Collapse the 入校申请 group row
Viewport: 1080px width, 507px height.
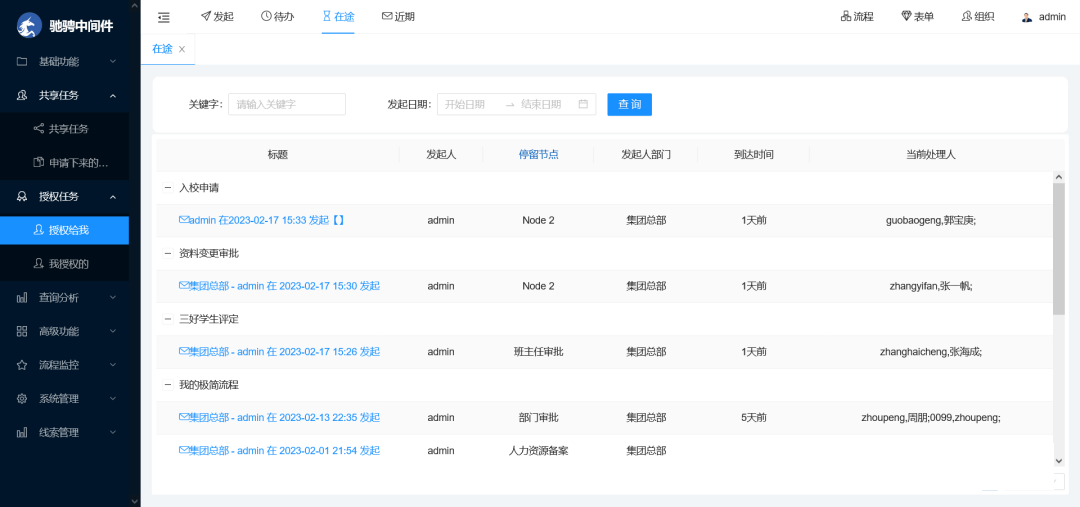(x=168, y=187)
